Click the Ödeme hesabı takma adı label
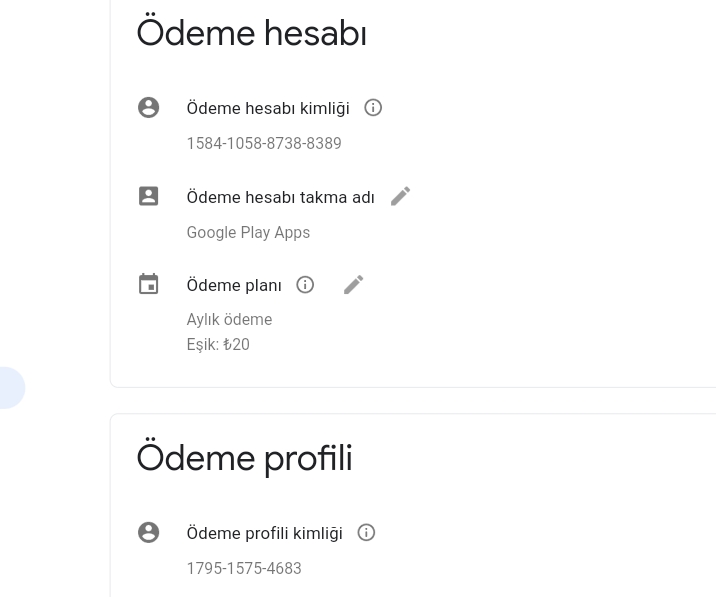This screenshot has height=597, width=716. tap(281, 197)
